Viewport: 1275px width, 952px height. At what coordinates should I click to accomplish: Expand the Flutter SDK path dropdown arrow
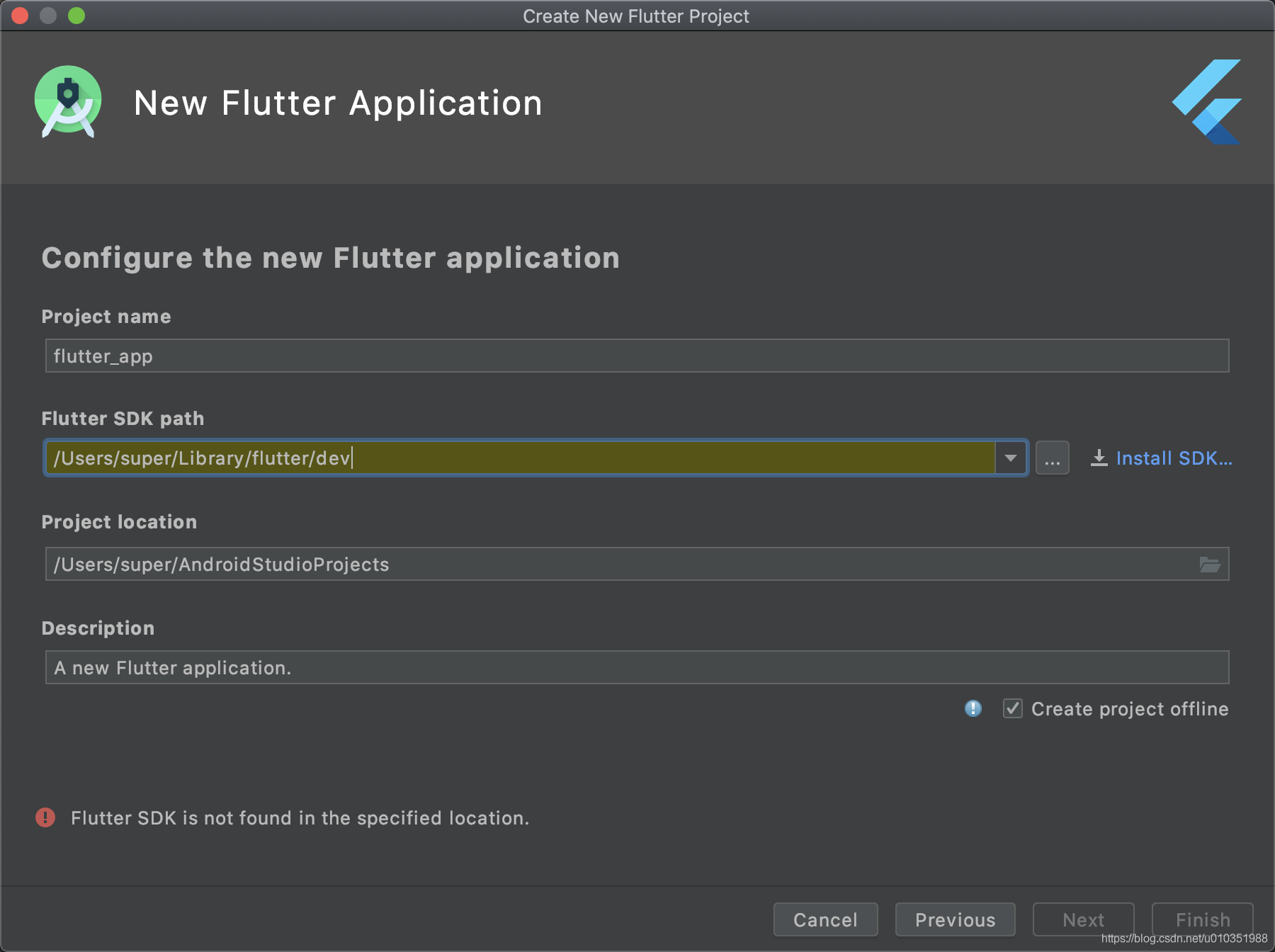pyautogui.click(x=1011, y=458)
